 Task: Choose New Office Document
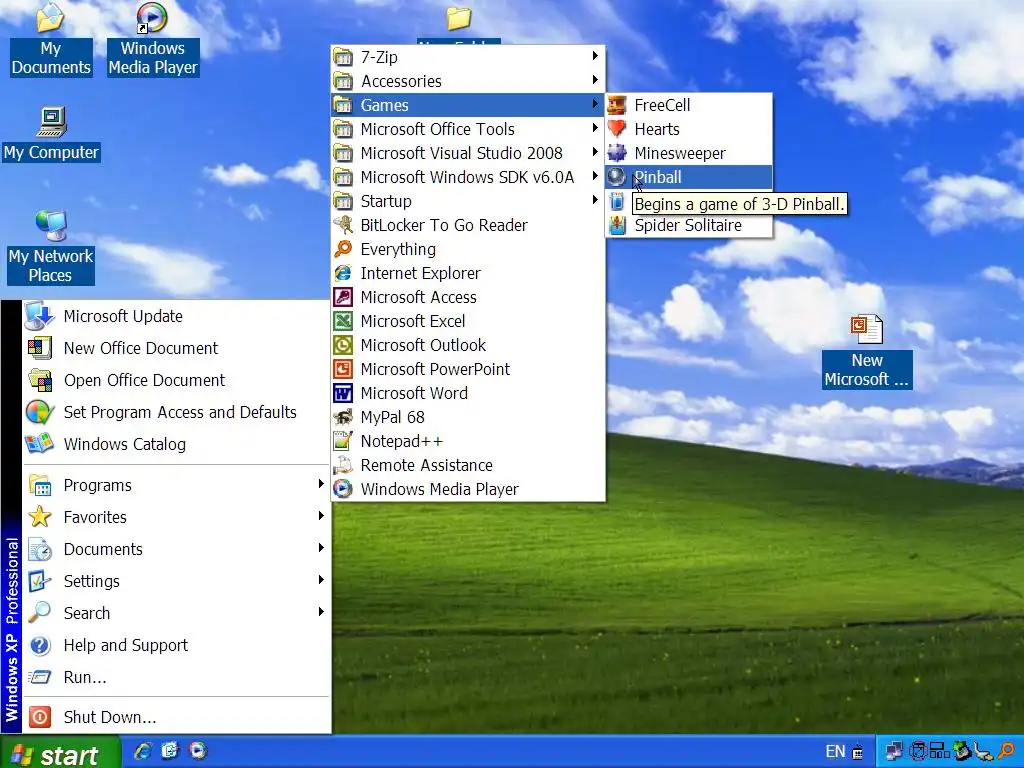[176, 348]
